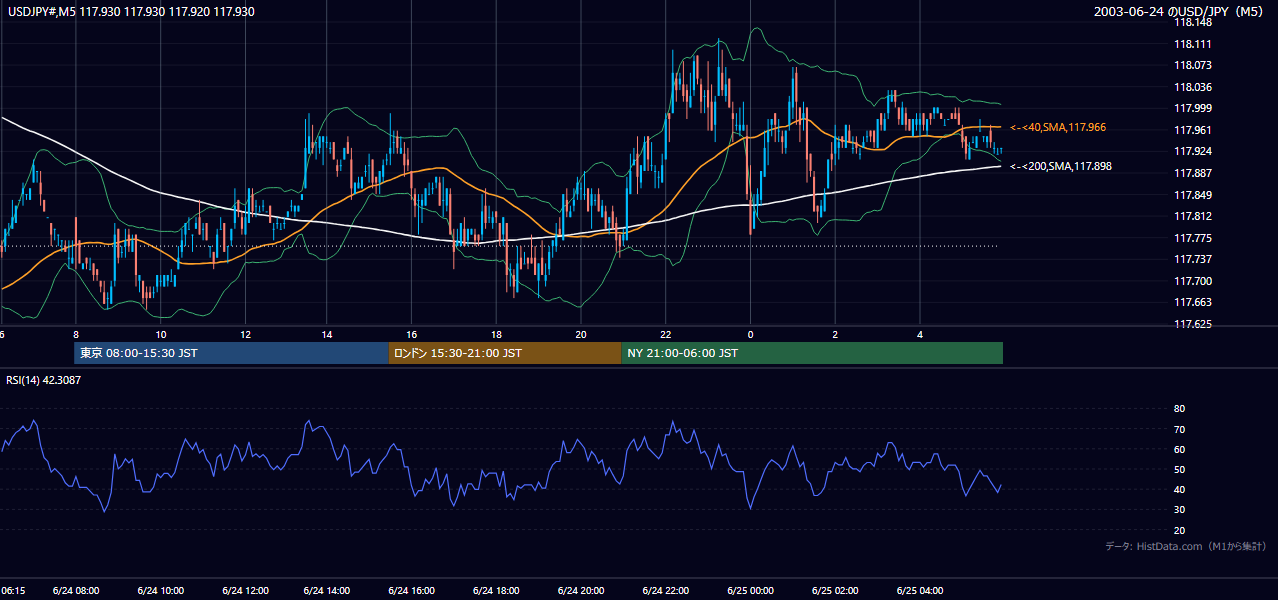Screen dimensions: 1278x600
Task: Select the London 15:30-21:00 JST session bar
Action: point(504,353)
